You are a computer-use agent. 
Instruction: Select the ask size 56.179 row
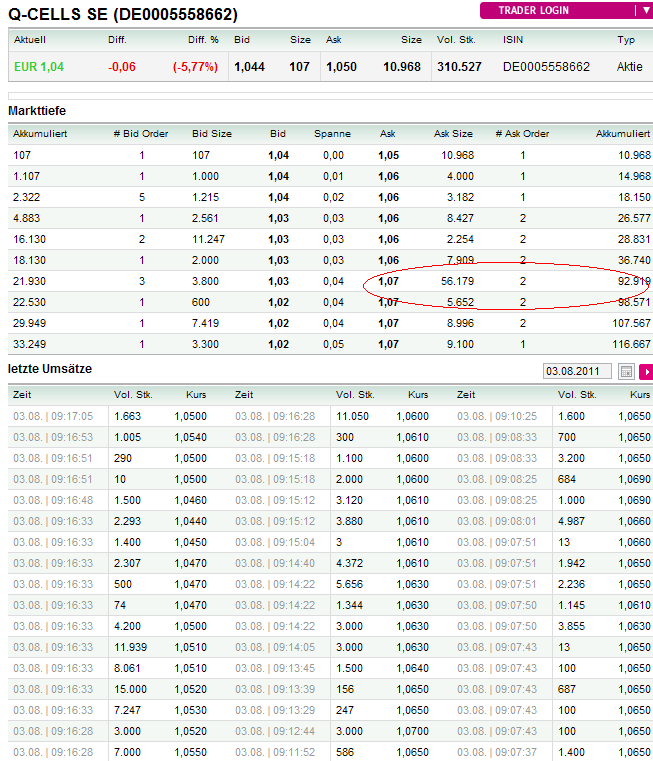[330, 281]
